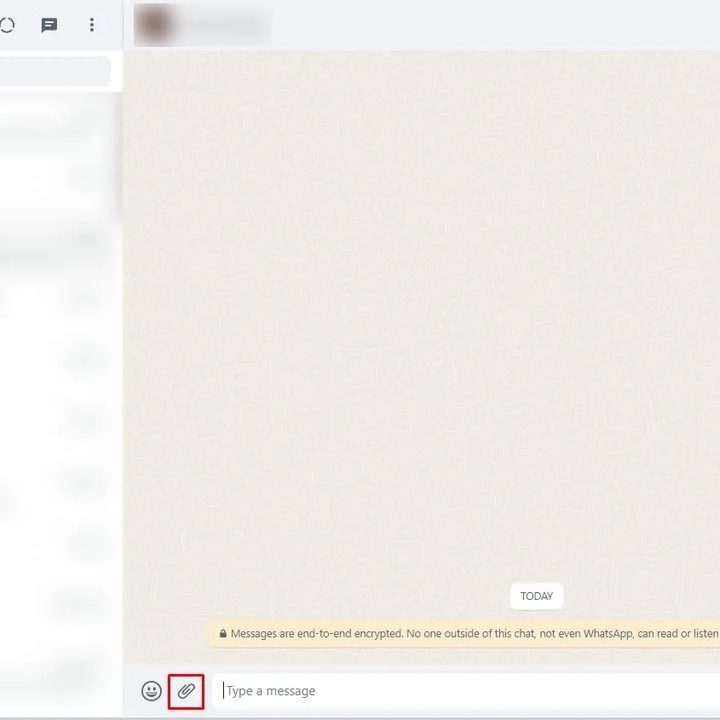The image size is (720, 720).
Task: Click the paperclip attach icon
Action: tap(186, 691)
